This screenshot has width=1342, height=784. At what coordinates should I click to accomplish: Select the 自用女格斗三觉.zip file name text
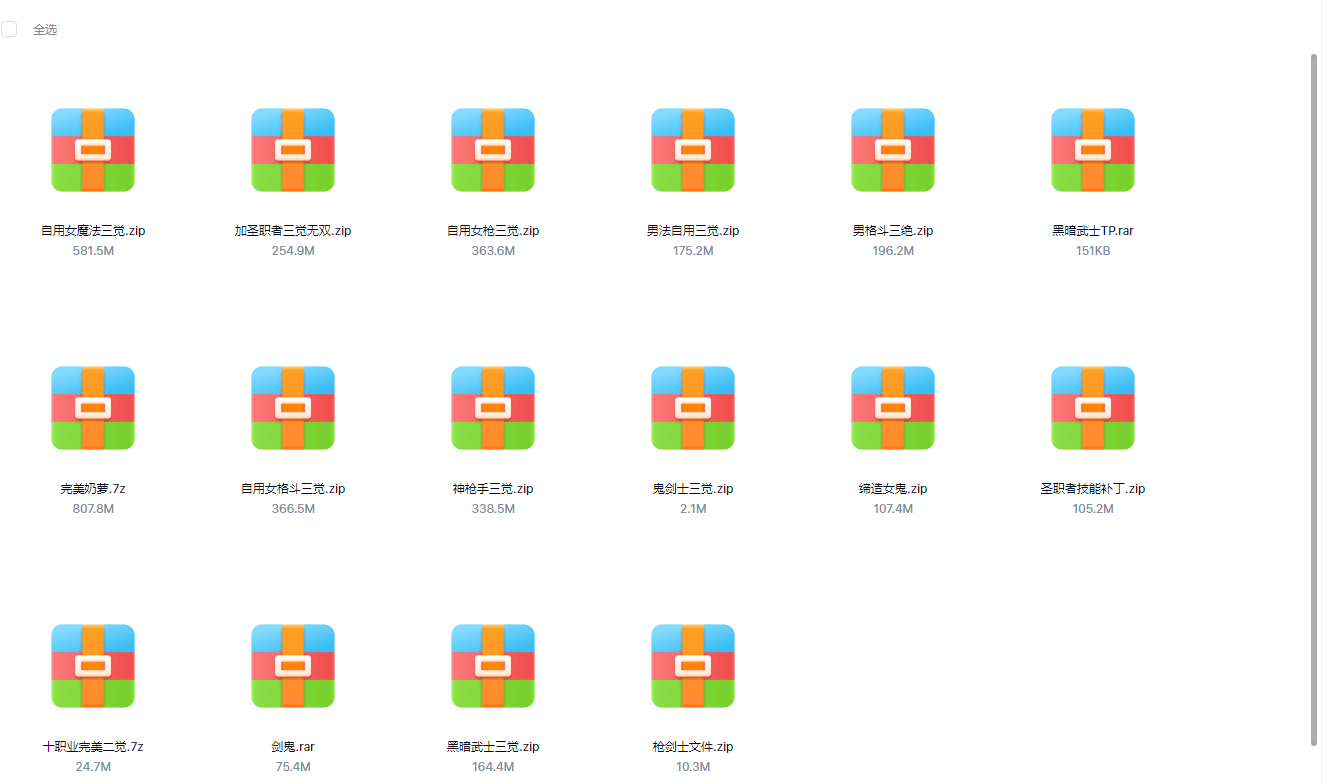tap(293, 488)
